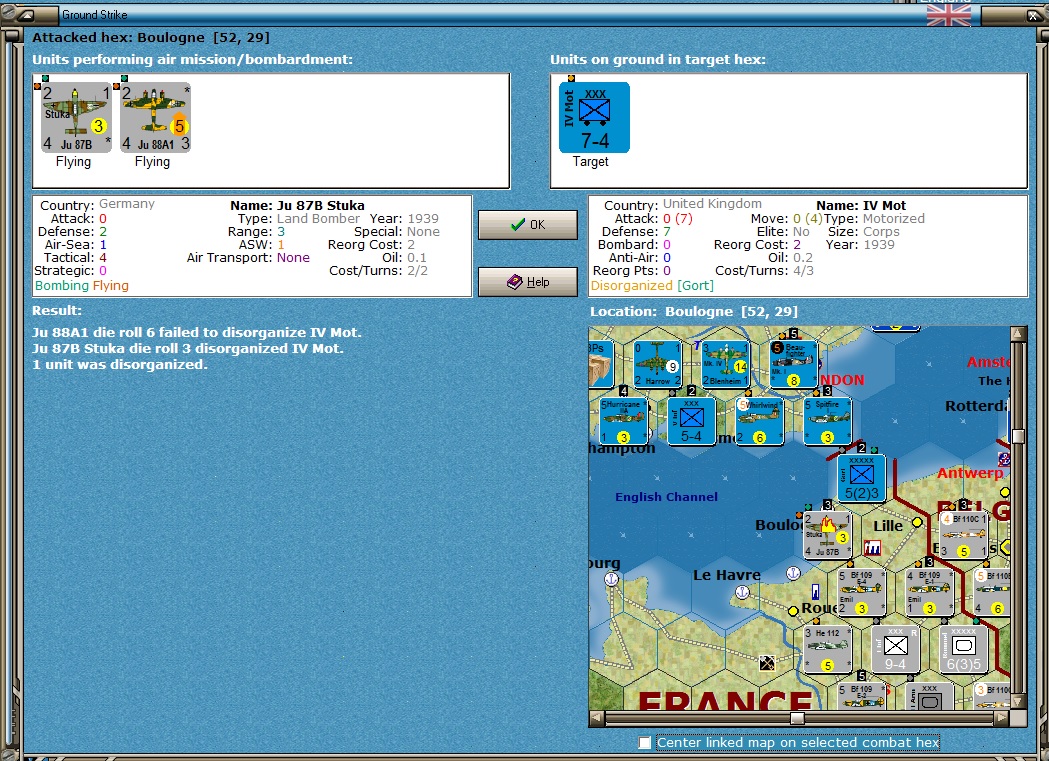Screen dimensions: 1049x761
Task: Click the 'Antwerp' map label
Action: pos(970,473)
